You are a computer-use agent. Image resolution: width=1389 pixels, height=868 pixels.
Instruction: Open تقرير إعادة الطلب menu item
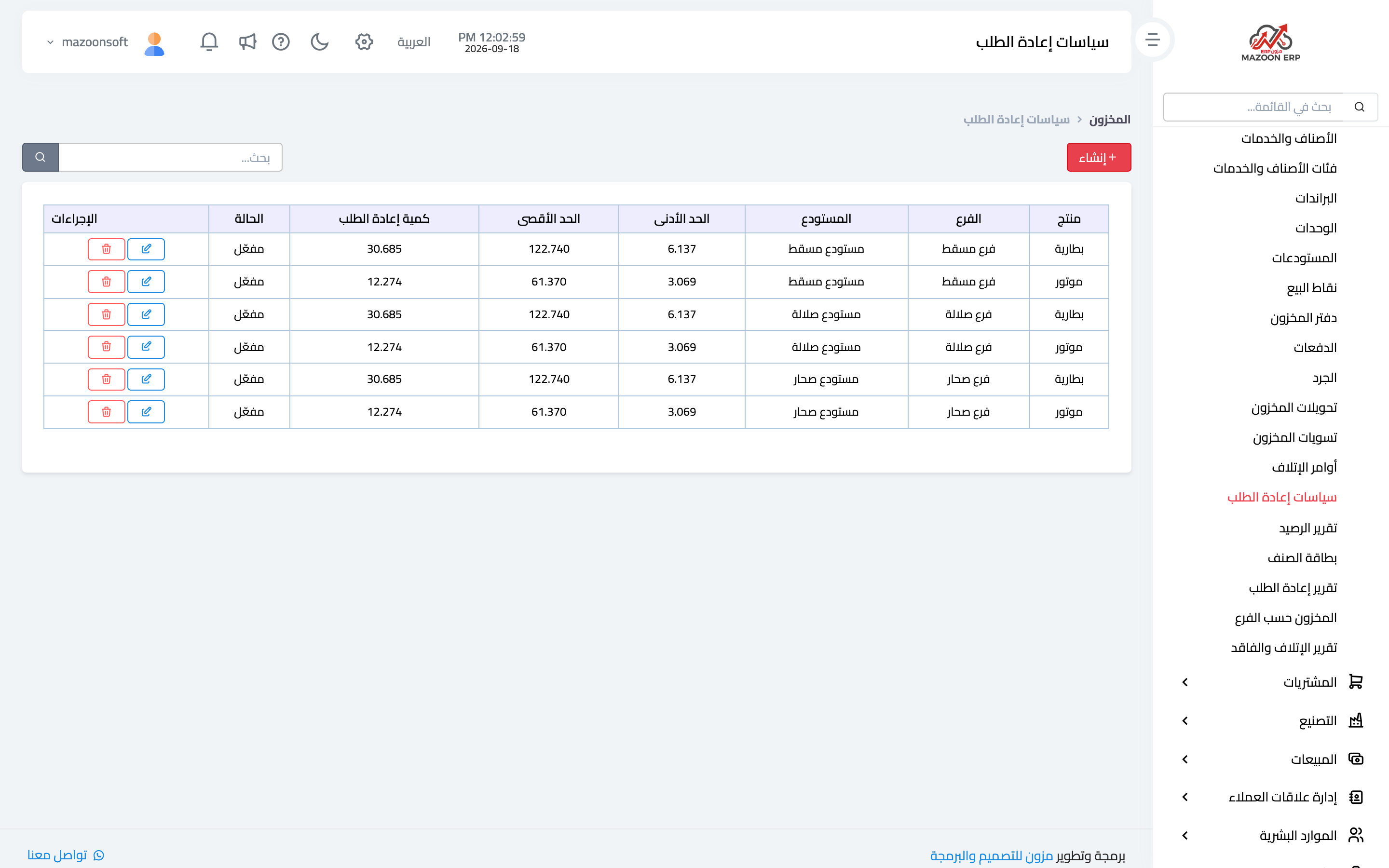tap(1293, 587)
